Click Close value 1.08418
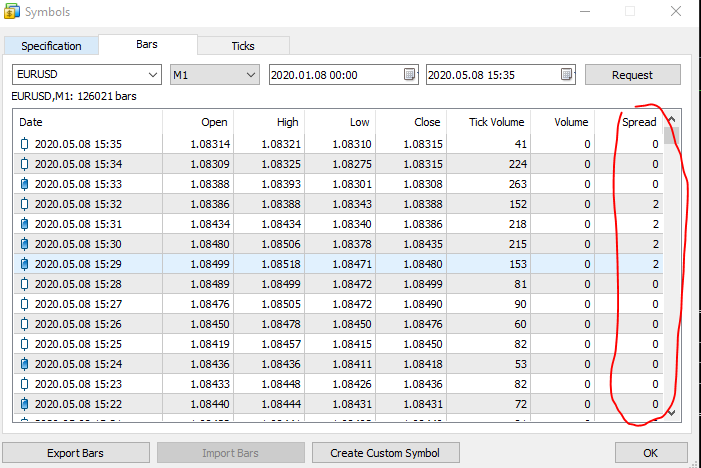This screenshot has width=701, height=468. (x=423, y=364)
